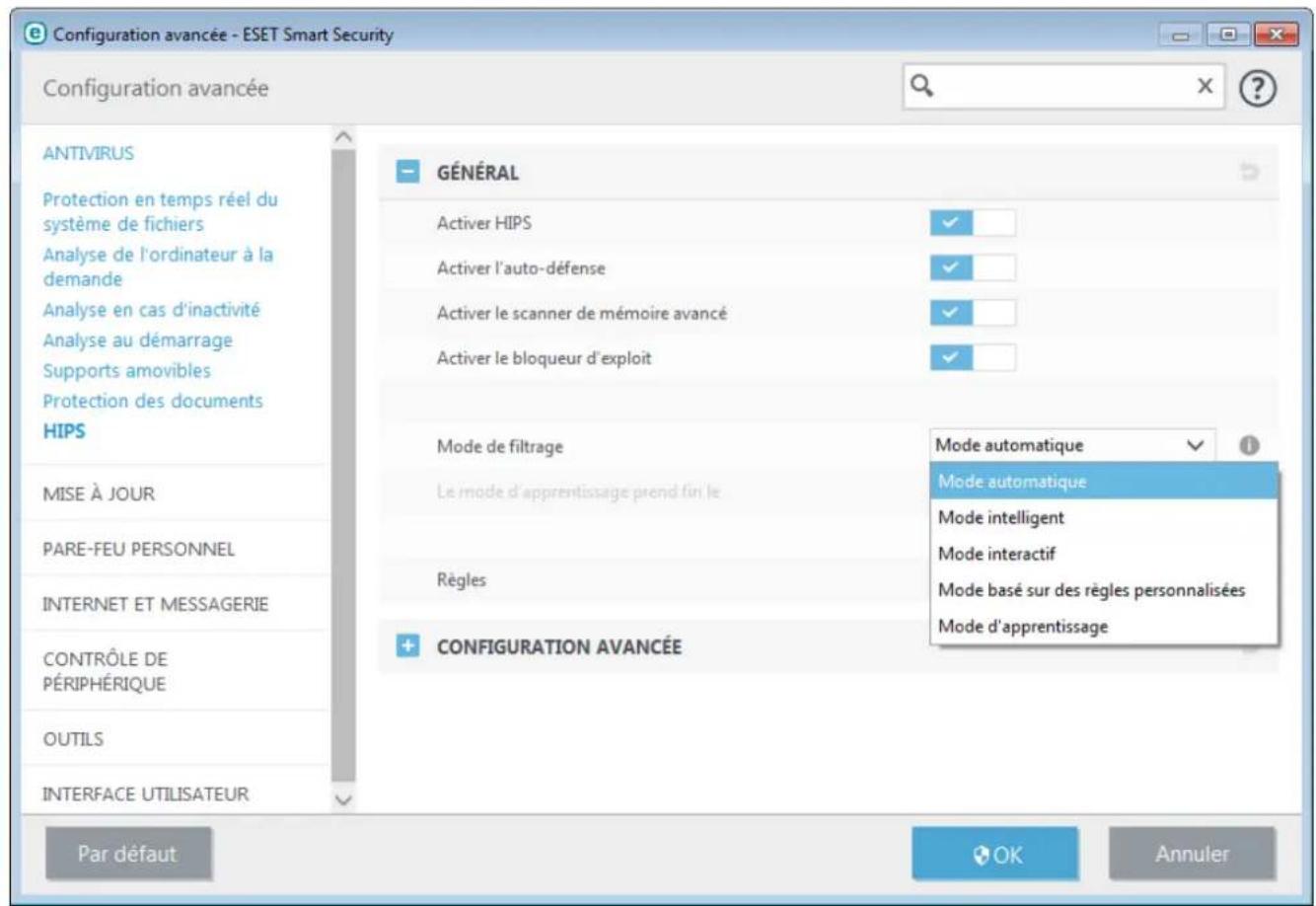Click inside the search field
Screen dimensions: 1316x906
[1065, 87]
